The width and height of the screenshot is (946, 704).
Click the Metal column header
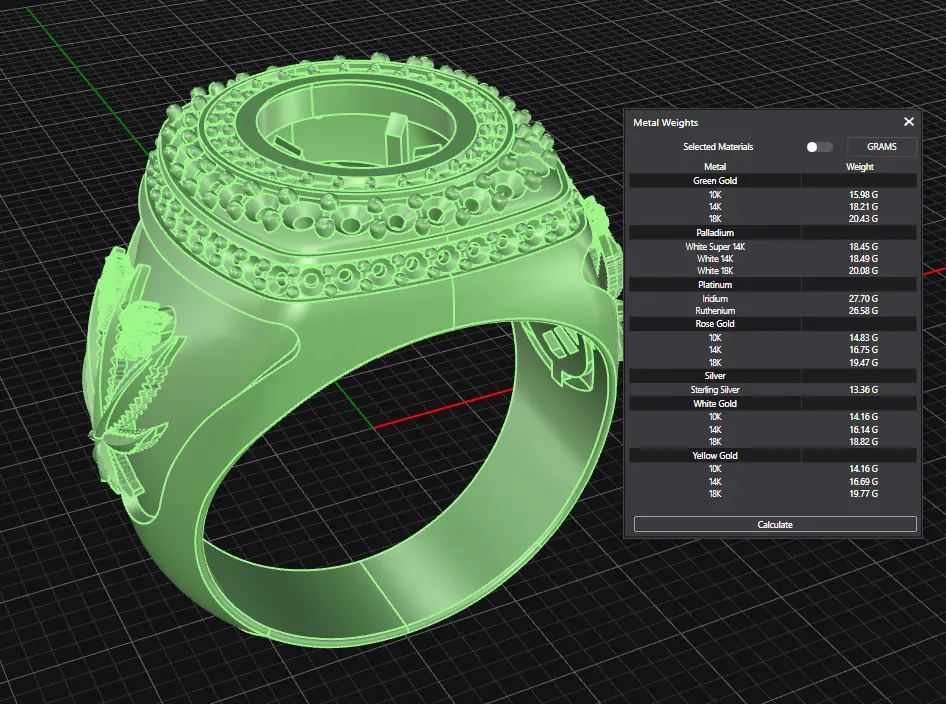point(715,167)
